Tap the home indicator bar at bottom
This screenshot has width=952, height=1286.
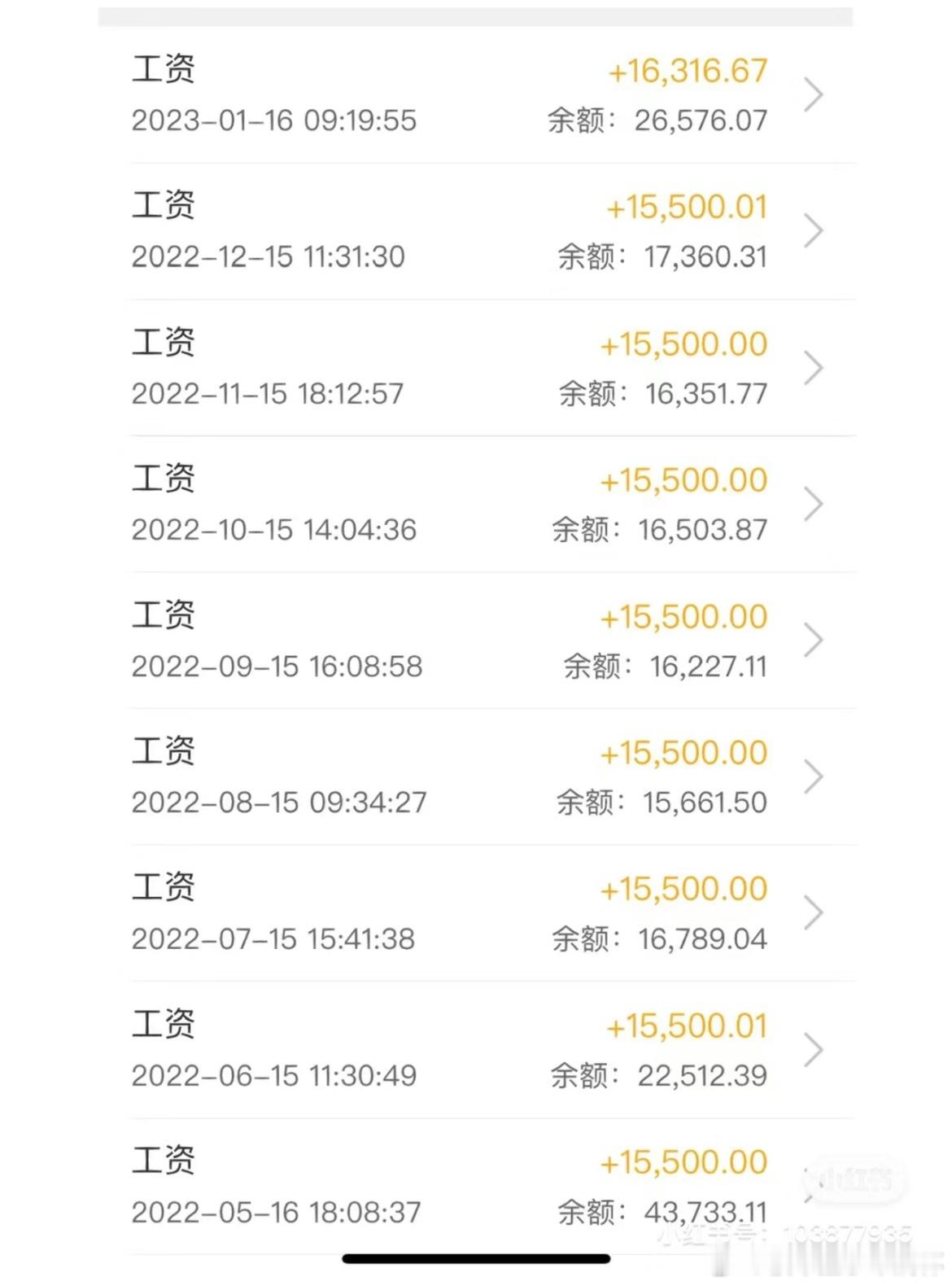click(476, 1259)
